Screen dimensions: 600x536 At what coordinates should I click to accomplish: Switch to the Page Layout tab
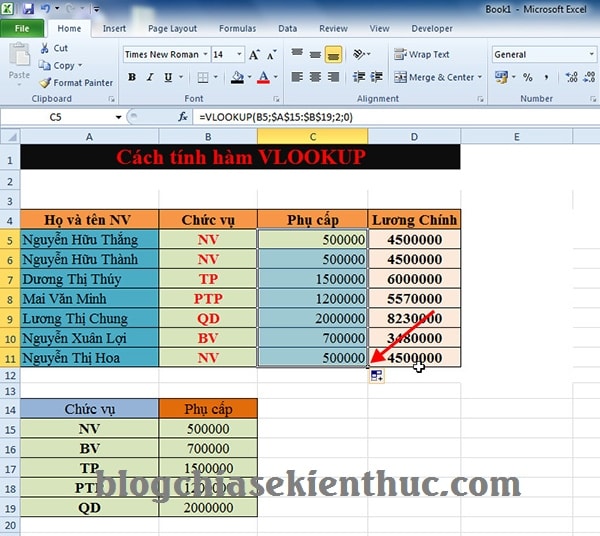pyautogui.click(x=172, y=28)
